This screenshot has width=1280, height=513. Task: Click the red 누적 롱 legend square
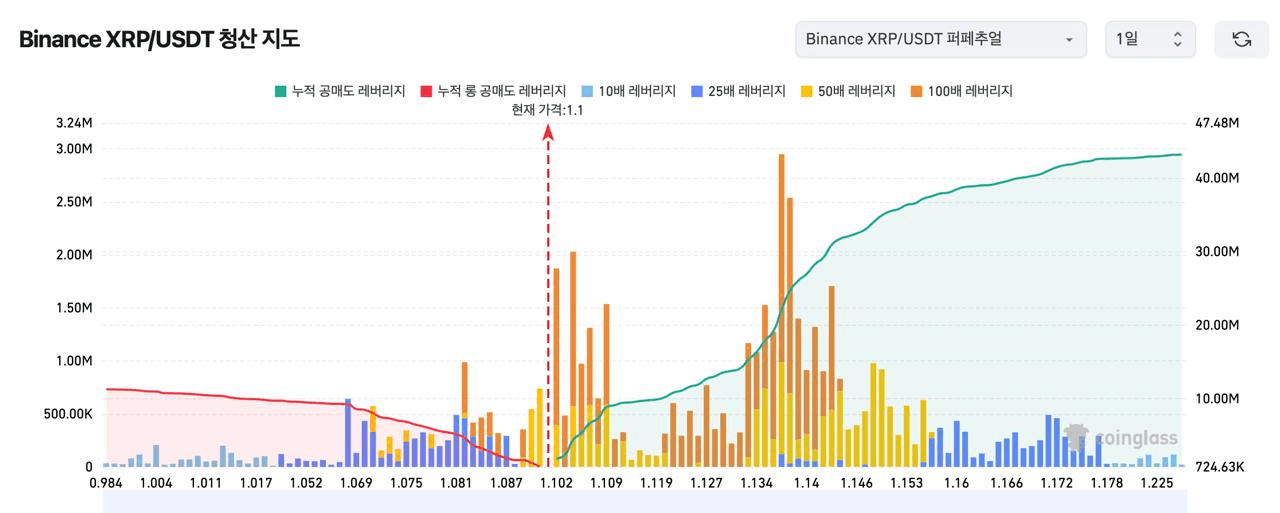427,91
